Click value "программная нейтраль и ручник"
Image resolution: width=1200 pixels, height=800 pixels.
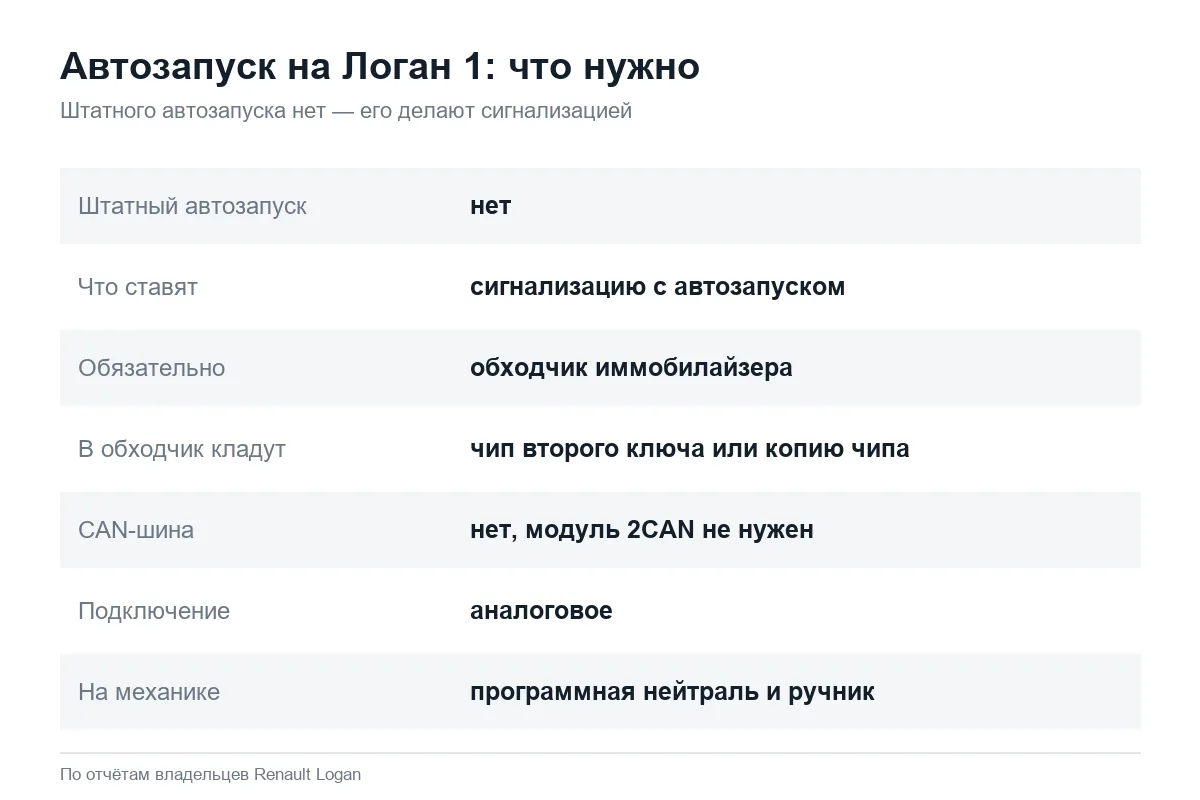tap(672, 692)
